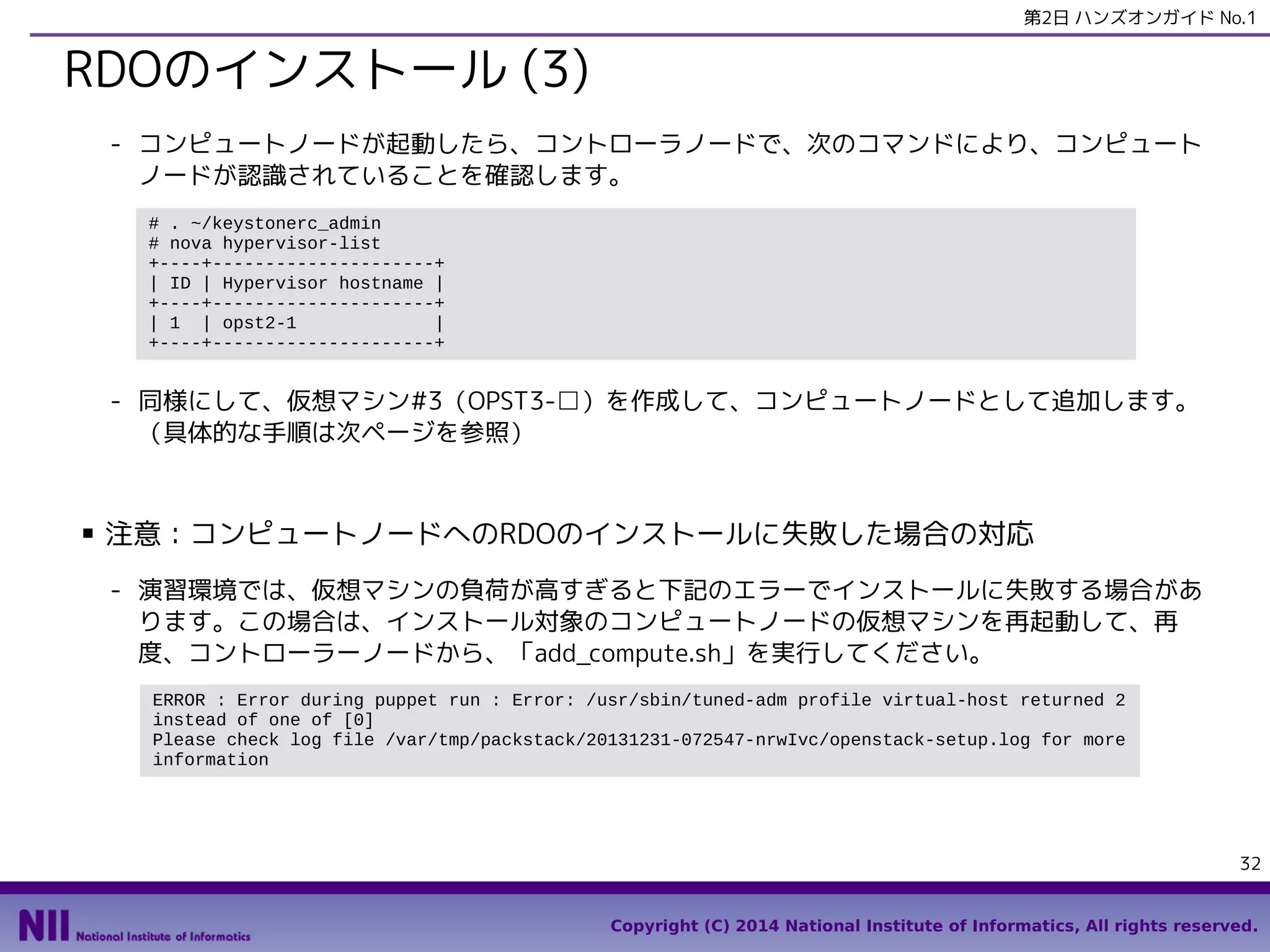Click the table header 'Hypervisor hostname'
The width and height of the screenshot is (1270, 952).
pos(322,283)
